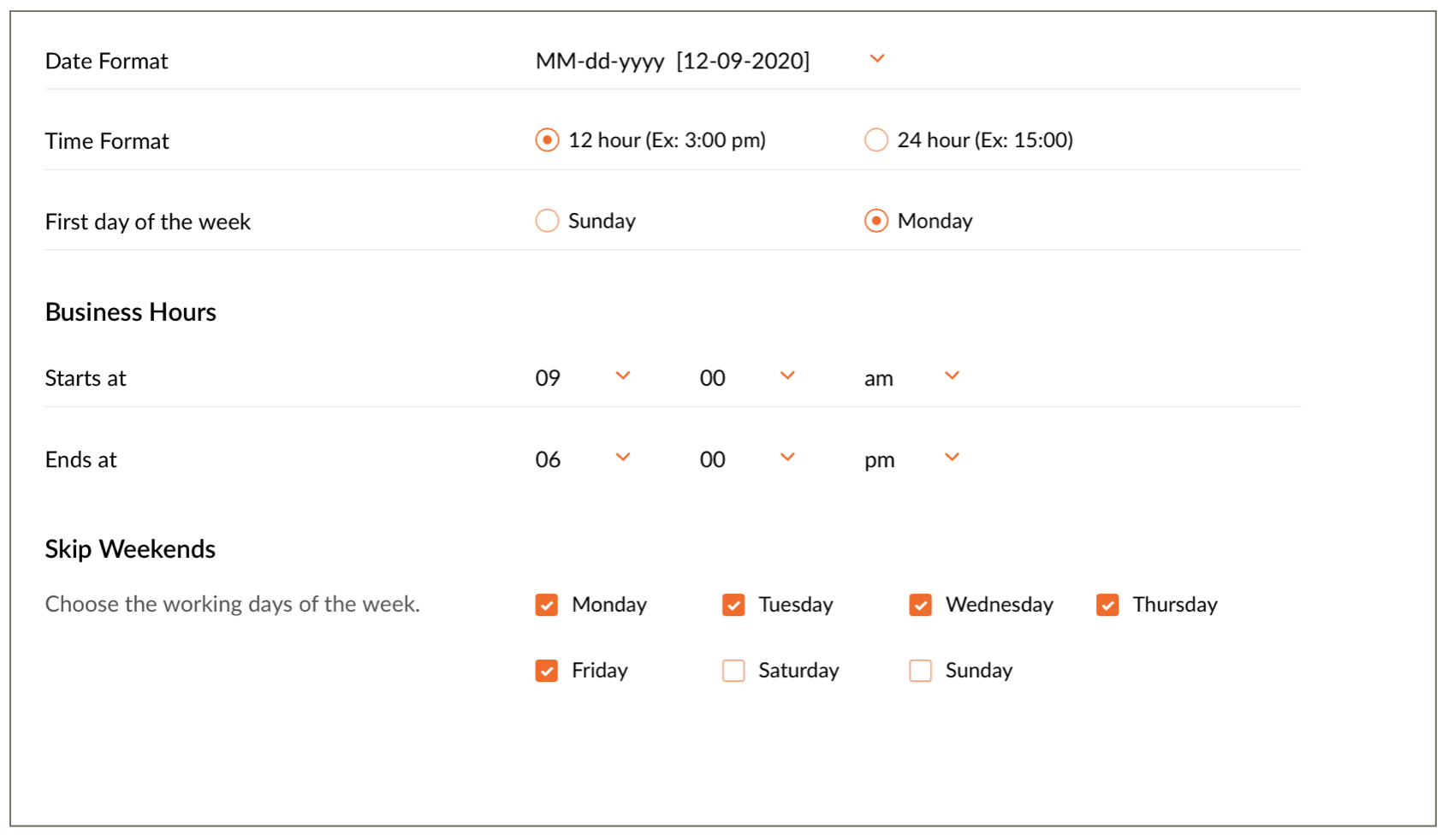This screenshot has height=840, width=1448.
Task: Open Starts at hour dropdown
Action: 622,376
